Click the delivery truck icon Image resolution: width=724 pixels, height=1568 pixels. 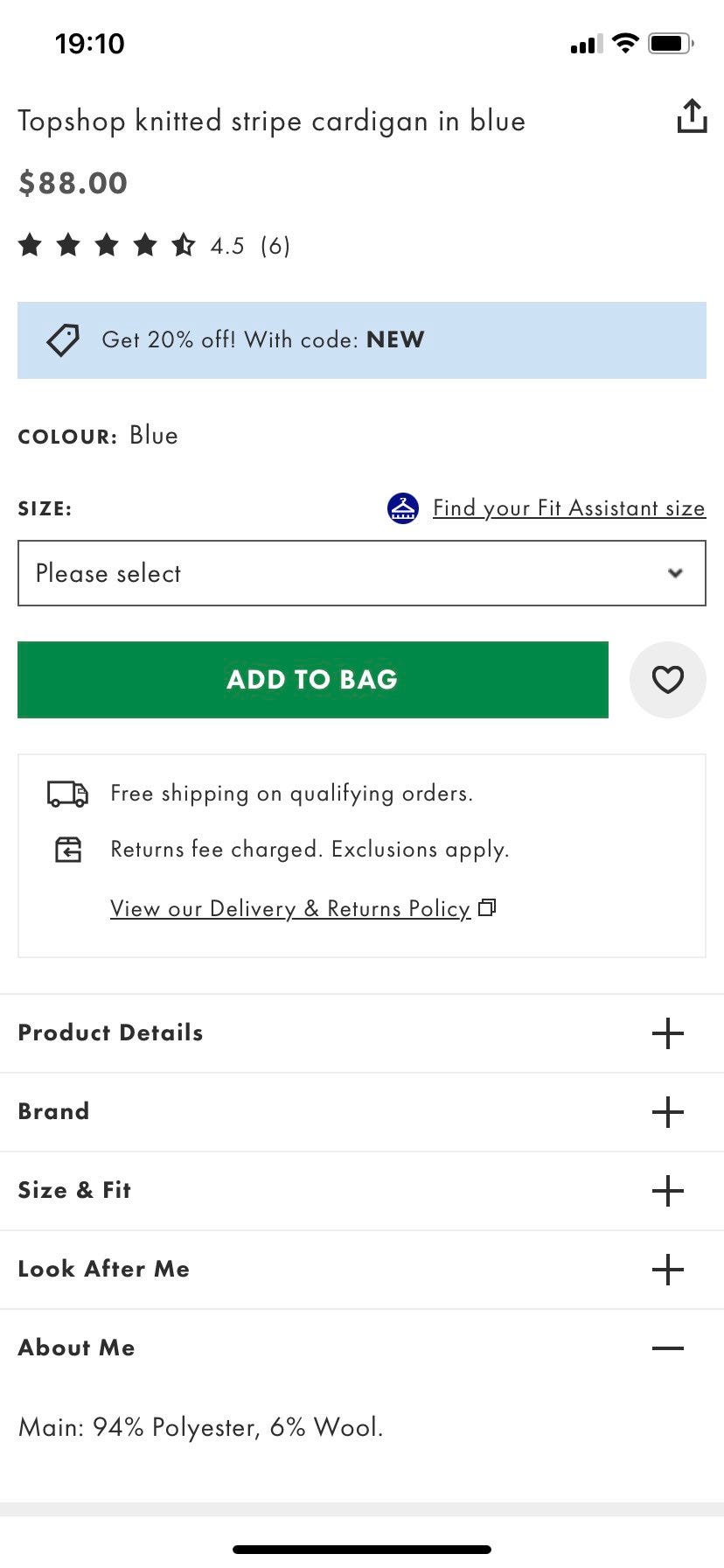click(67, 794)
